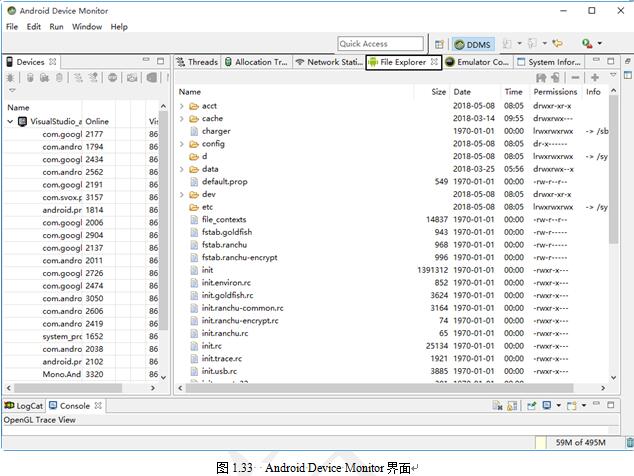
Task: Expand the data folder
Action: pyautogui.click(x=182, y=169)
